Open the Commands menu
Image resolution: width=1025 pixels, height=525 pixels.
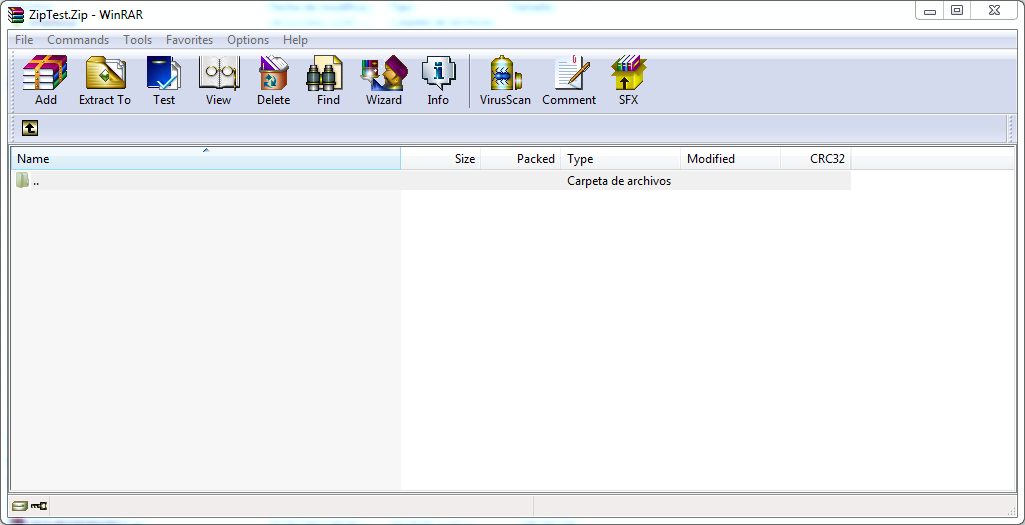pos(78,40)
